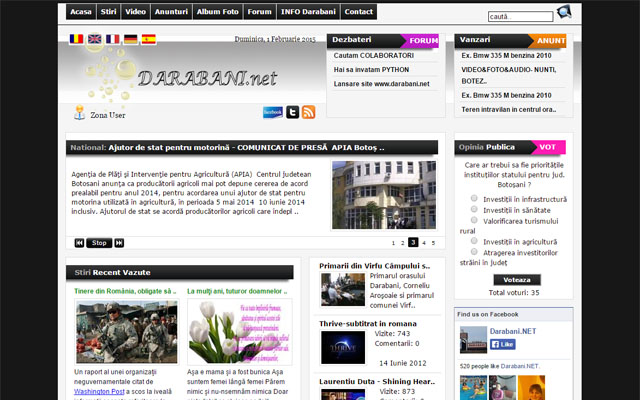Click the VOT tag on Opinia Publica
The image size is (640, 400).
tap(548, 147)
